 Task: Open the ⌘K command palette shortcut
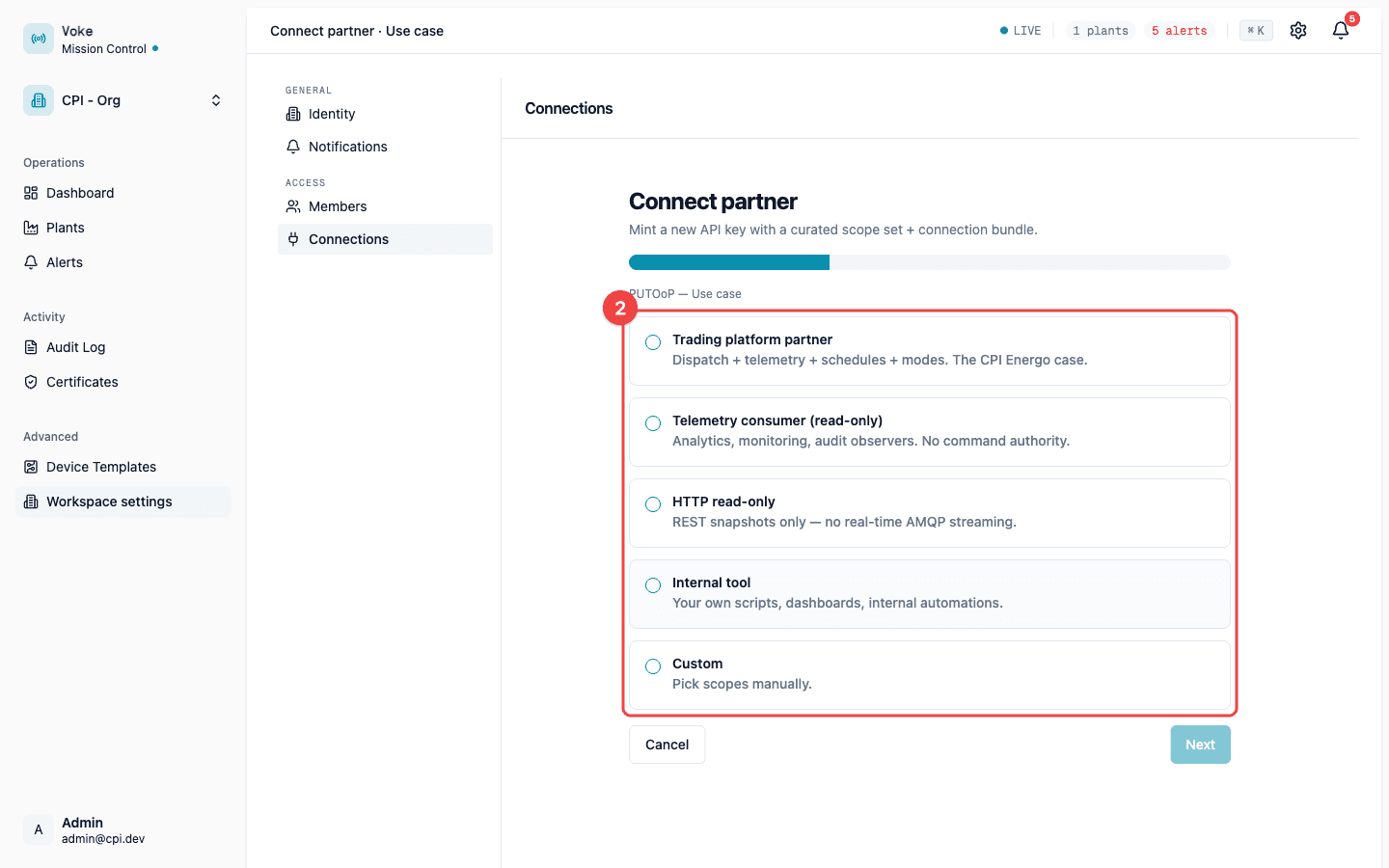(x=1256, y=31)
